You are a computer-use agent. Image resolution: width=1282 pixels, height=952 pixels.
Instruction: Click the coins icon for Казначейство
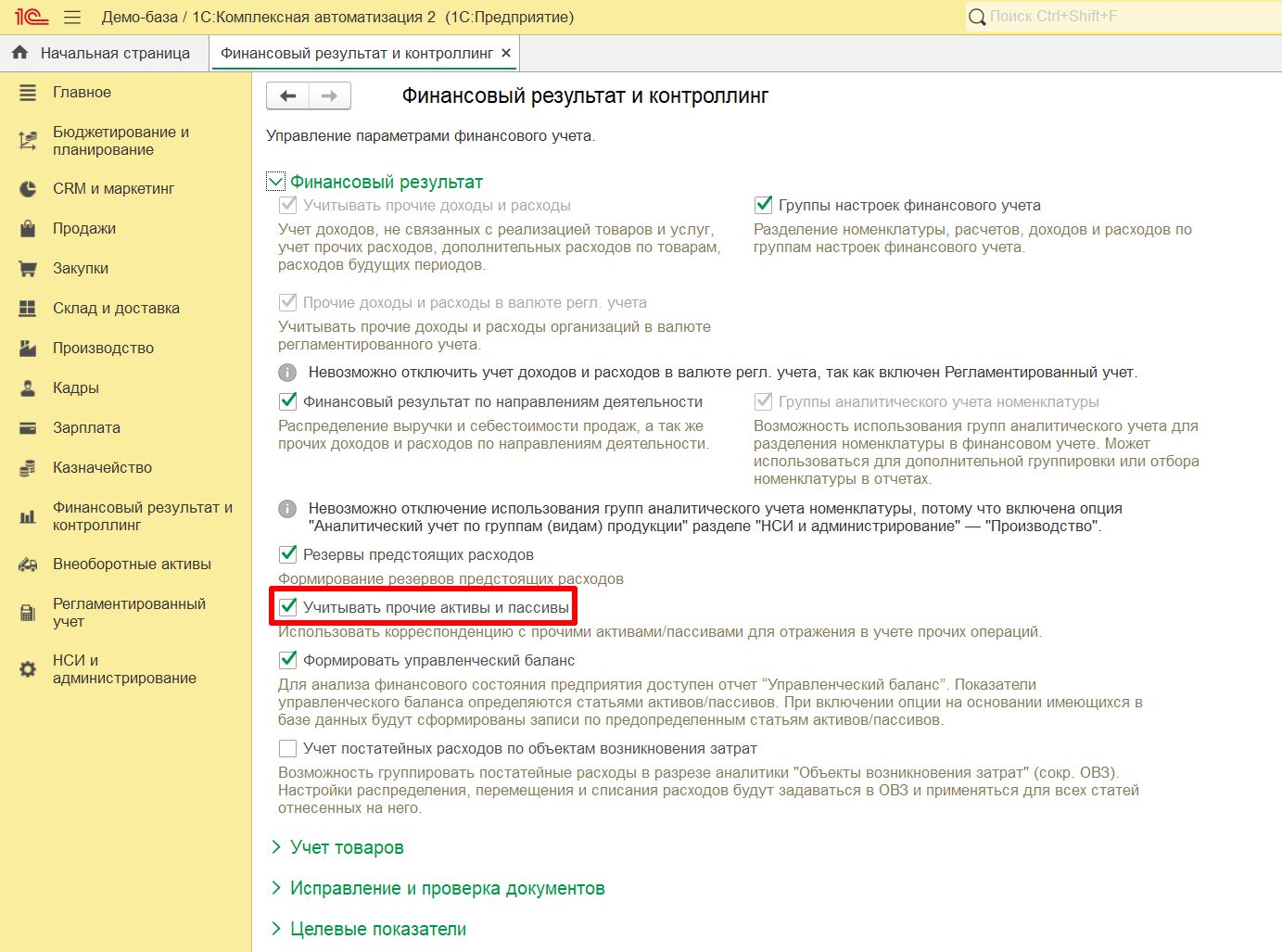28,468
